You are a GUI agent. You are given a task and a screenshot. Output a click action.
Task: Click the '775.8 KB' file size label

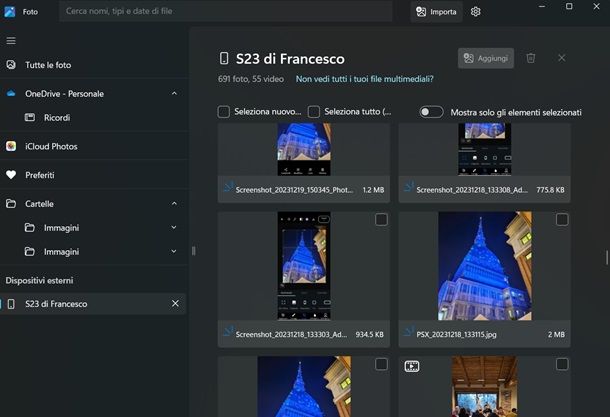[x=550, y=190]
